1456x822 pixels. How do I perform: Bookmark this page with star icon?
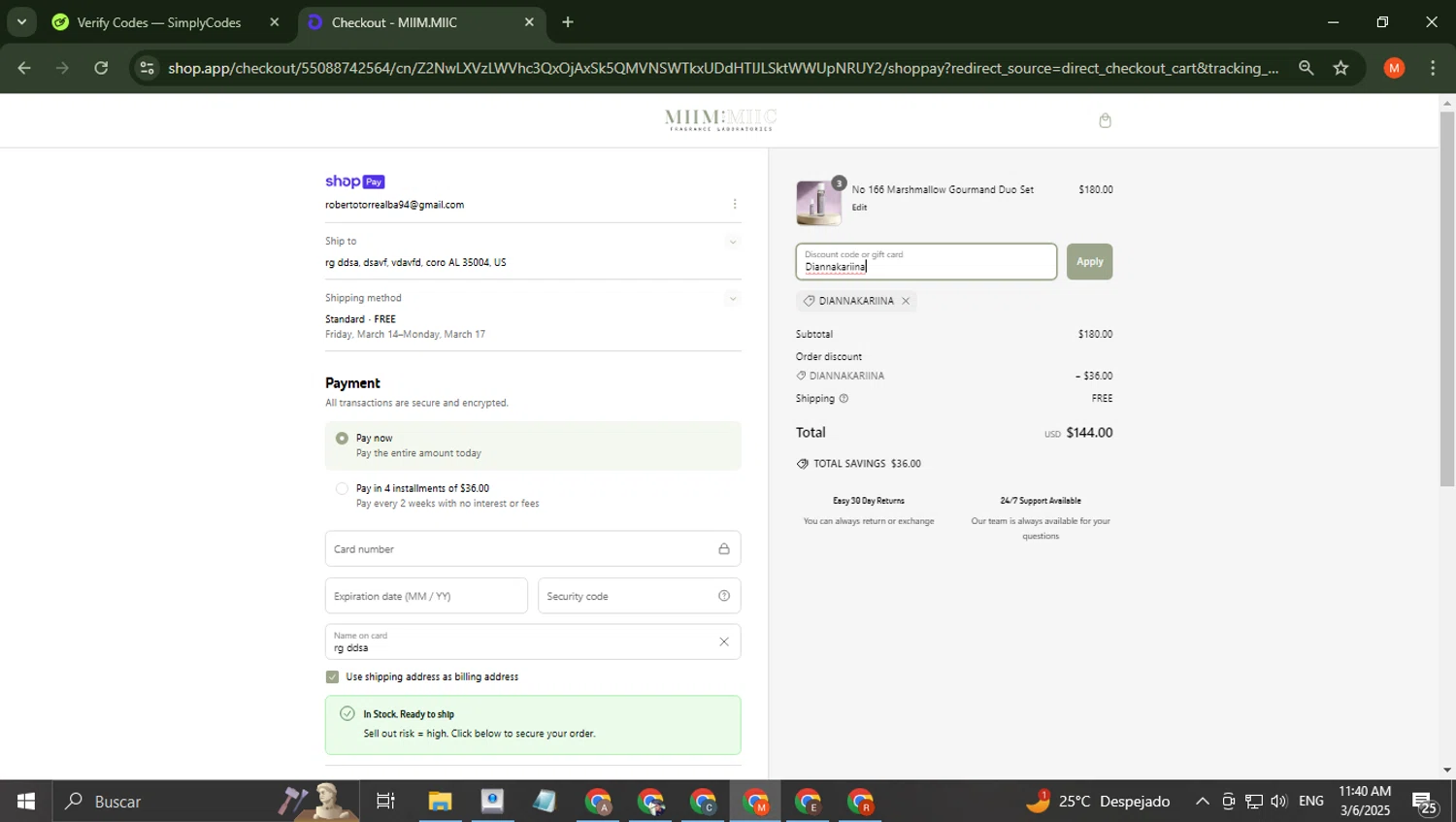1340,68
